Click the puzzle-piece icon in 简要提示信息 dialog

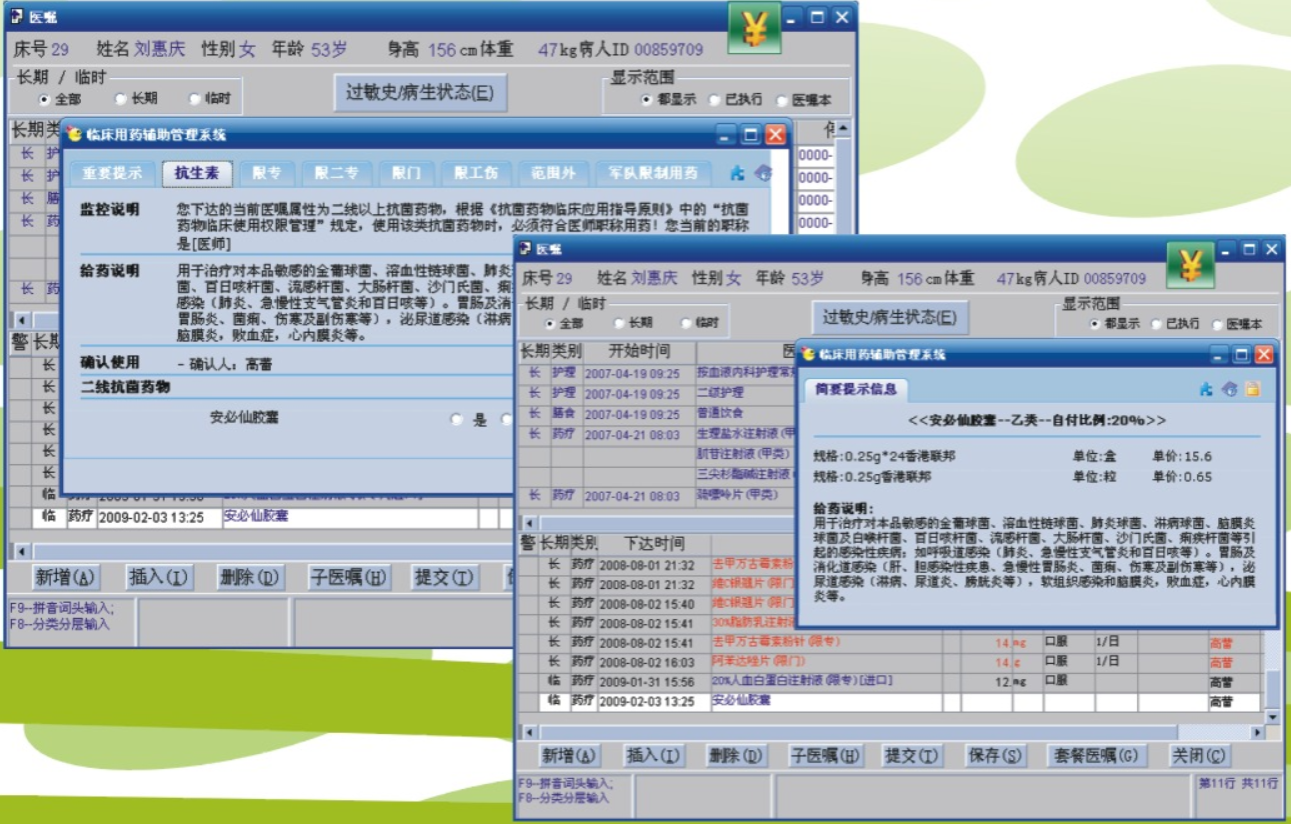(1207, 389)
